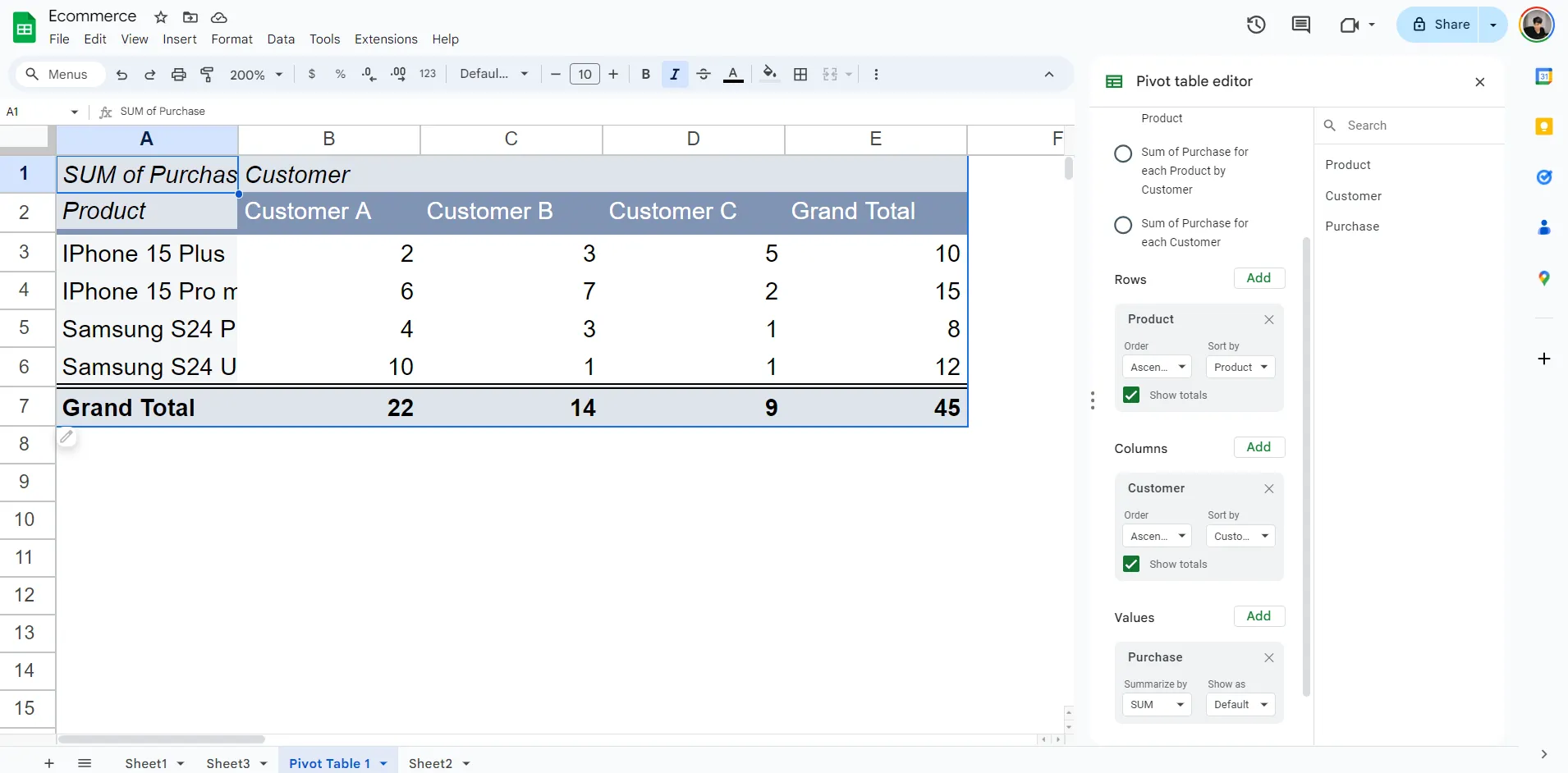Viewport: 1568px width, 773px height.
Task: Start a meeting with camera icon
Action: tap(1350, 25)
